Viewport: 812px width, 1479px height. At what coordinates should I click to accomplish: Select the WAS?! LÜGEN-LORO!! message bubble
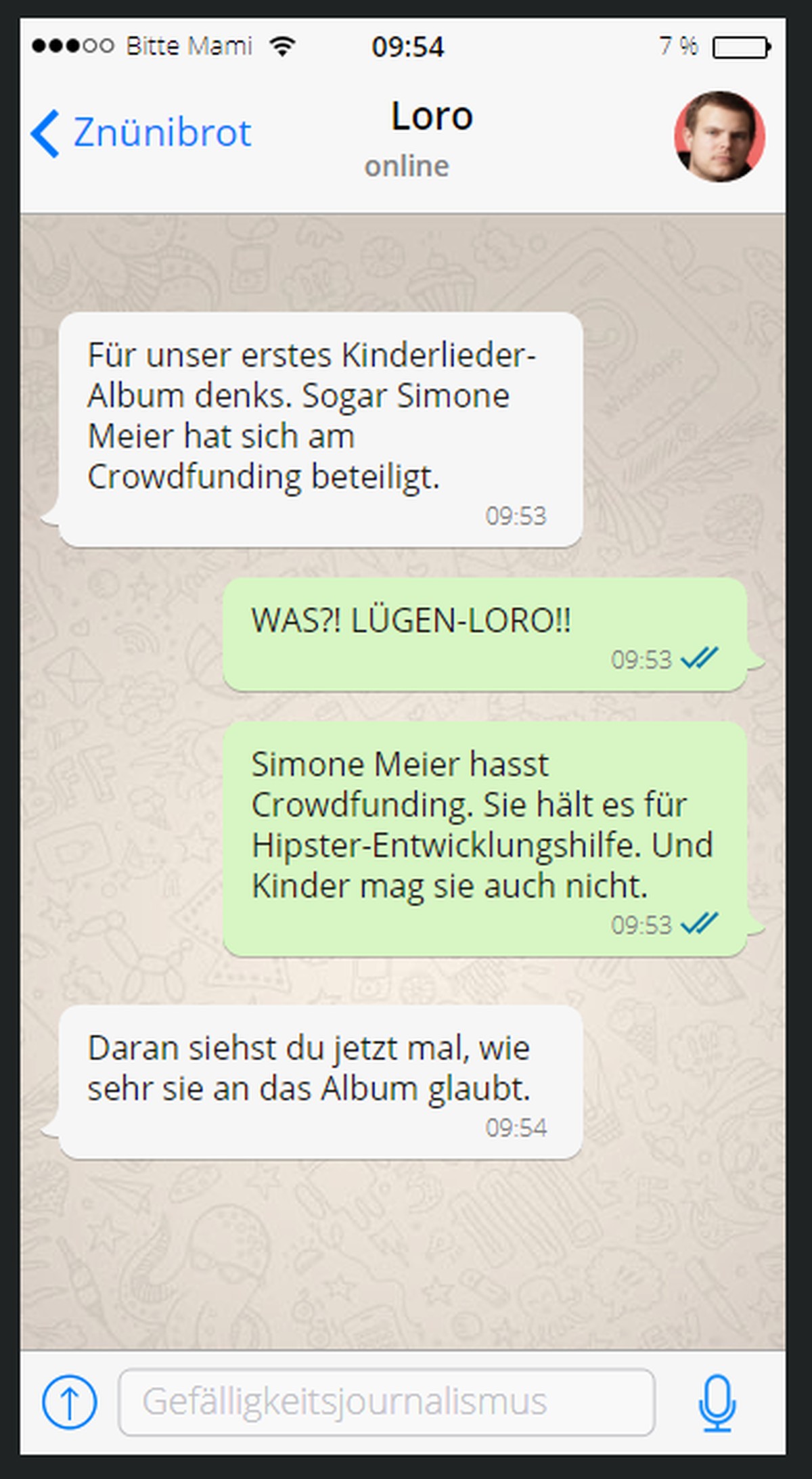(x=493, y=634)
